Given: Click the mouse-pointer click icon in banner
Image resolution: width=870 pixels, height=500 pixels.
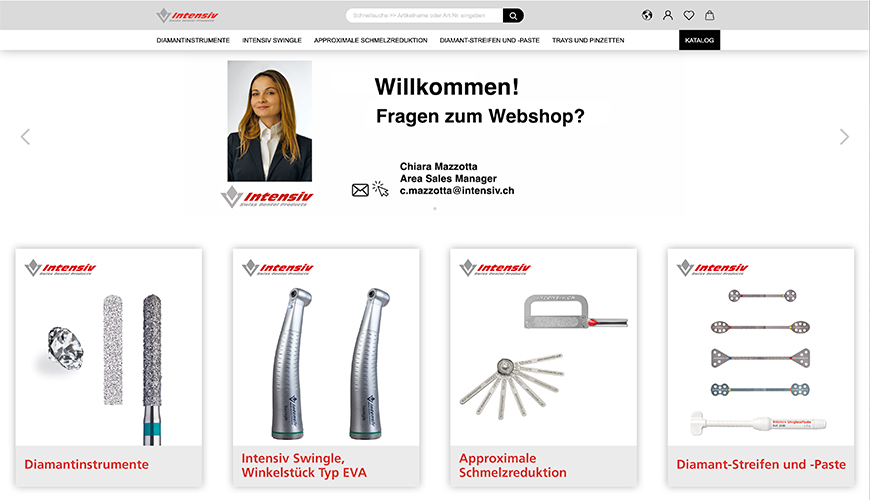Looking at the screenshot, I should tap(381, 189).
